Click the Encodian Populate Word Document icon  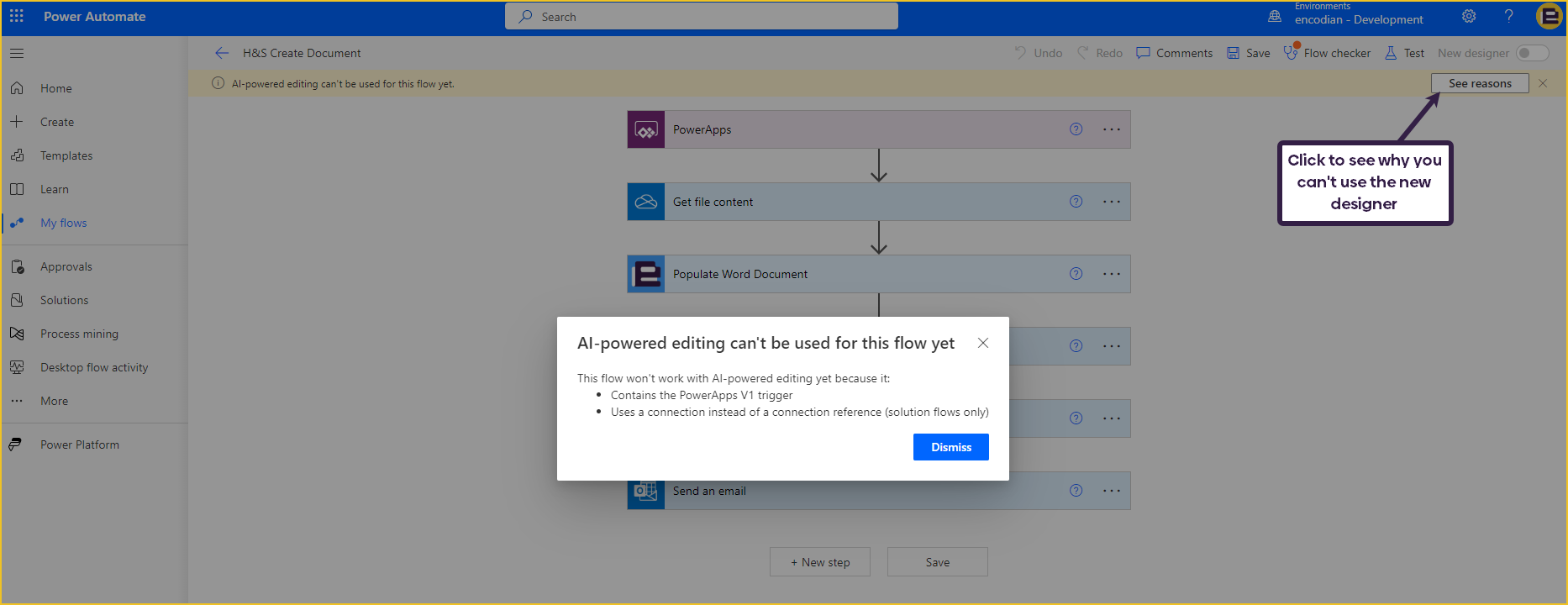pos(646,274)
